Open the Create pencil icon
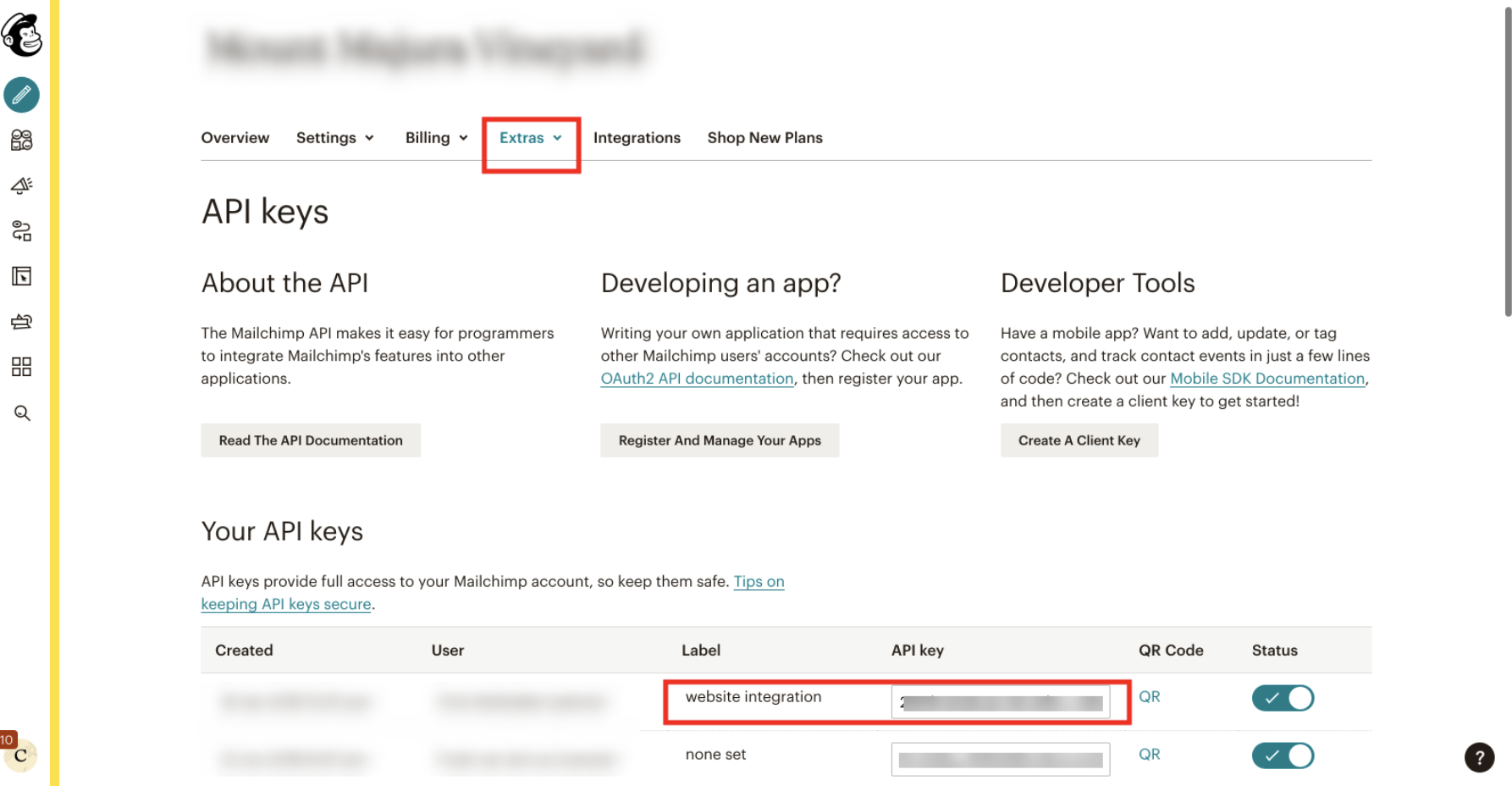This screenshot has width=1512, height=786. [21, 95]
